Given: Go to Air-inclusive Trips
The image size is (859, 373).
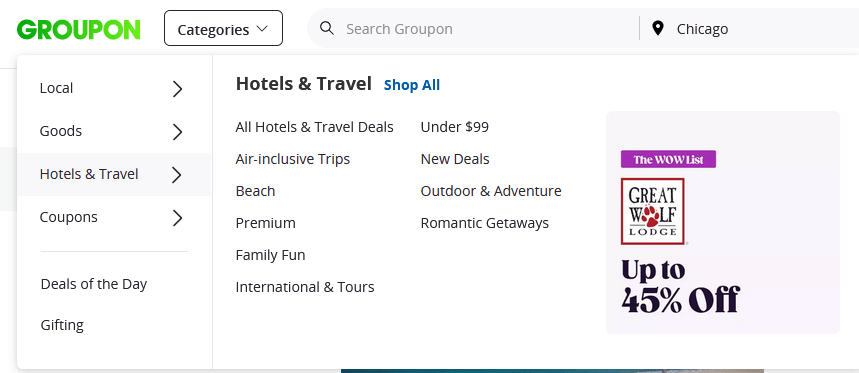Looking at the screenshot, I should click(293, 159).
